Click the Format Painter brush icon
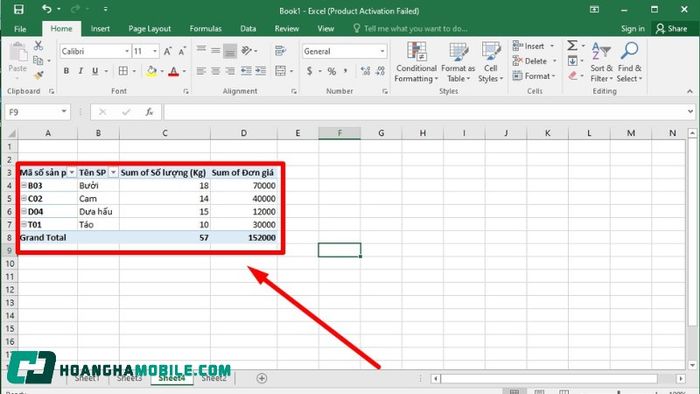This screenshot has width=700, height=394. pyautogui.click(x=38, y=75)
